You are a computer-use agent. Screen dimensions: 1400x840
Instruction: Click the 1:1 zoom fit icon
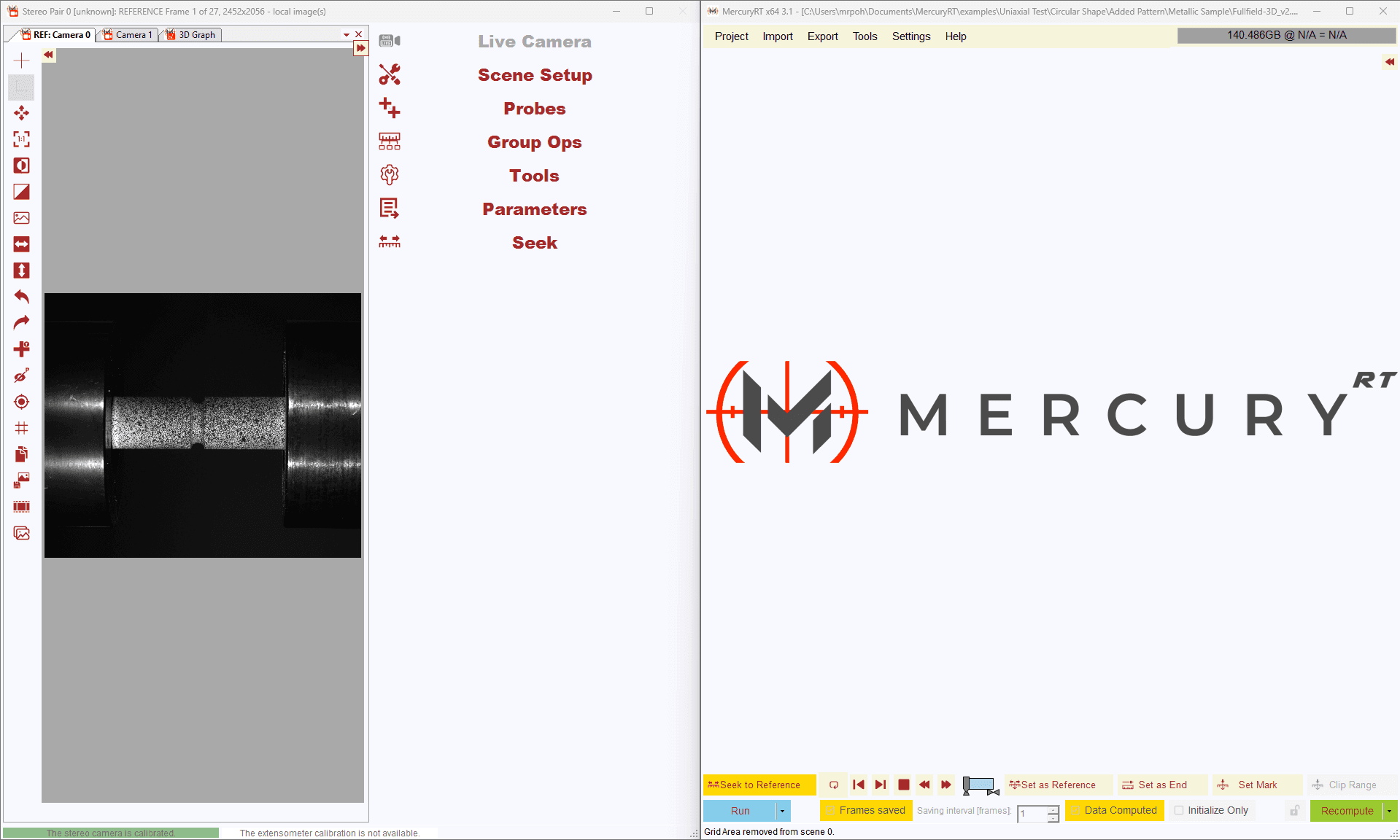pos(21,139)
